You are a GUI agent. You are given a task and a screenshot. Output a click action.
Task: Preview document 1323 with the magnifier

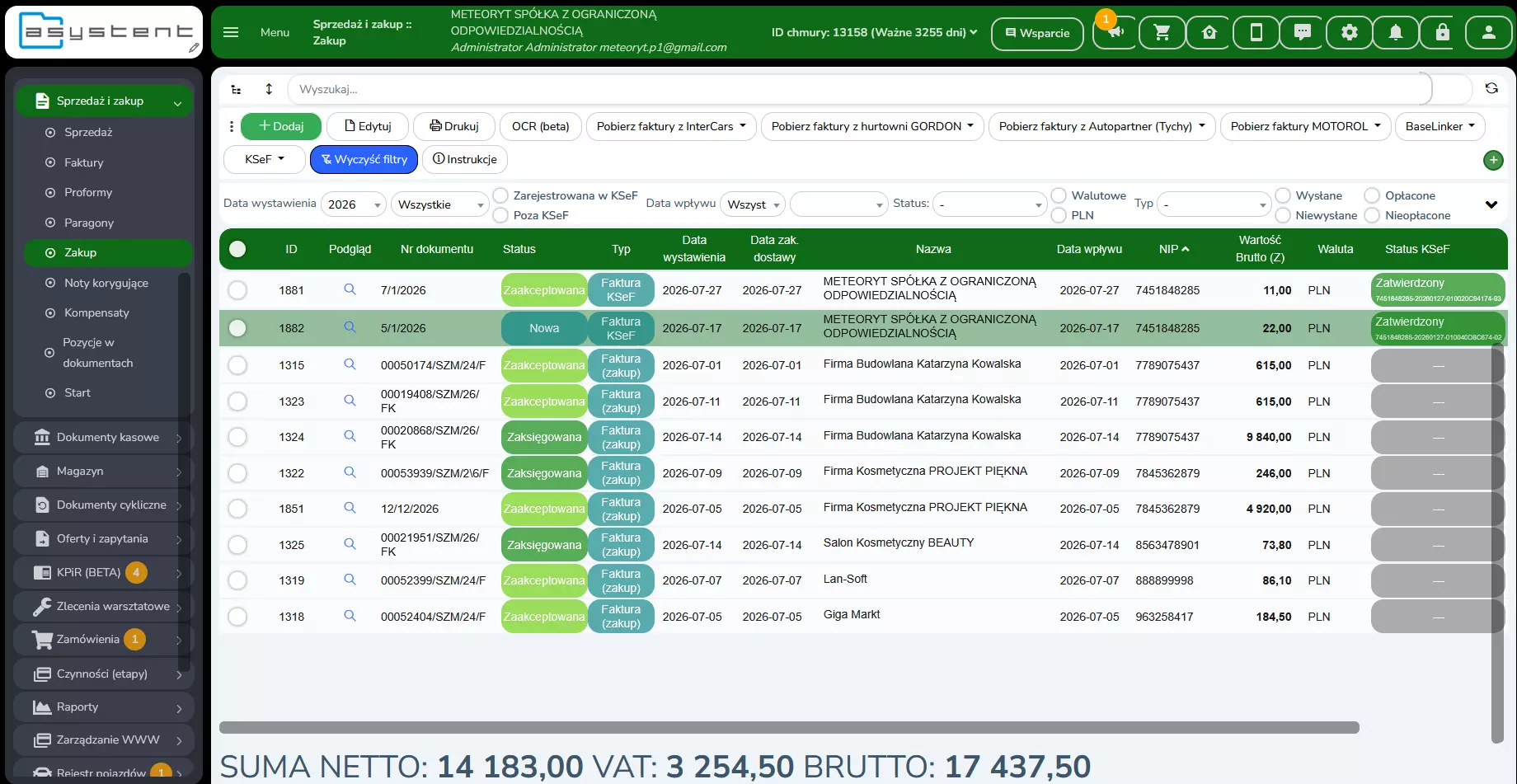point(350,401)
